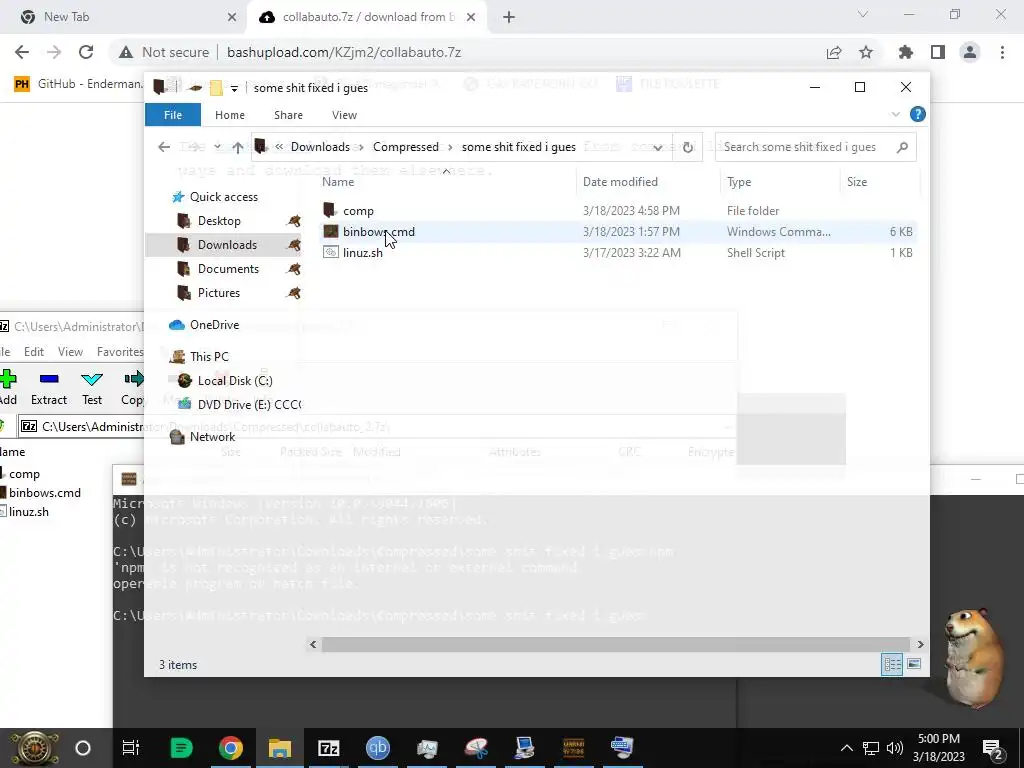The height and width of the screenshot is (768, 1024).
Task: Go back in Chrome
Action: click(x=22, y=52)
